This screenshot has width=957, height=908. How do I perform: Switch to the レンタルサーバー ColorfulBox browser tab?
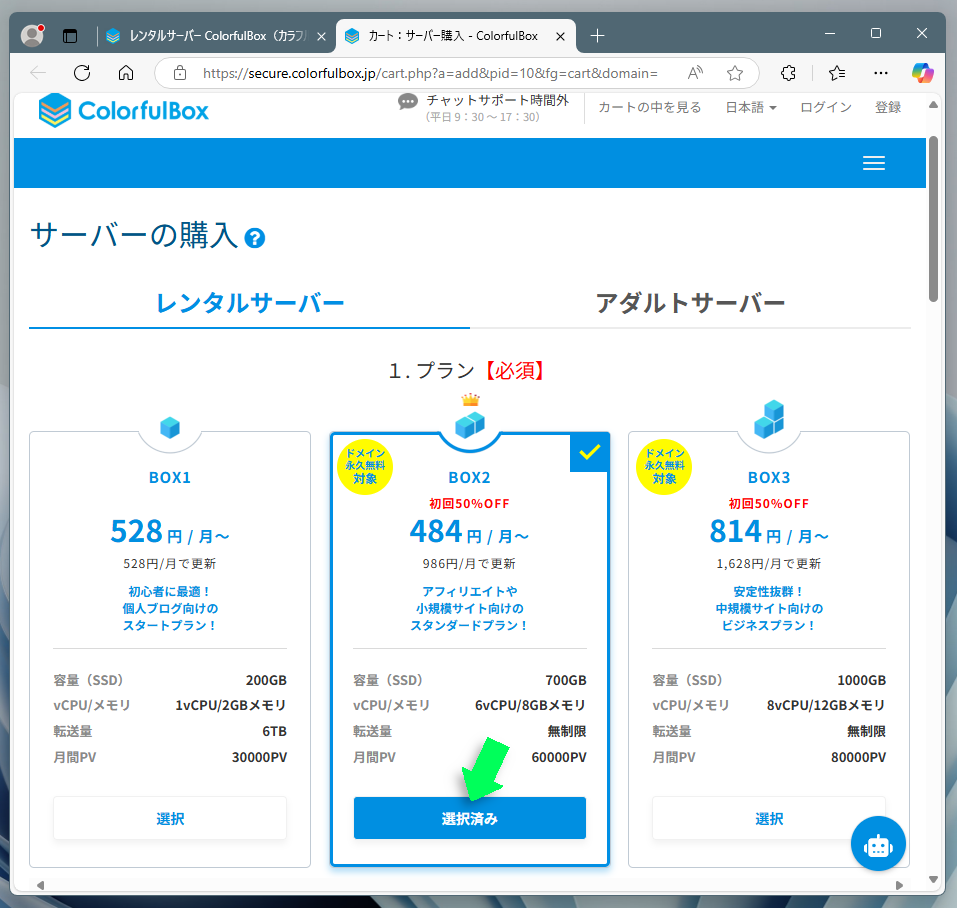tap(216, 36)
